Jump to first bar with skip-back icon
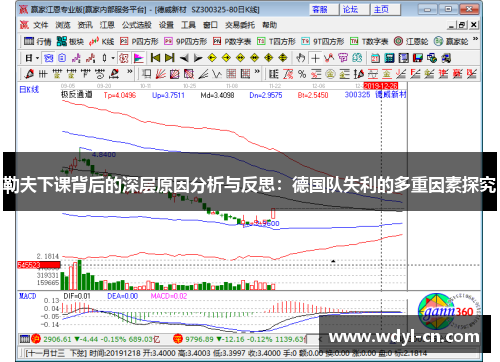The image size is (500, 362). [x=155, y=58]
